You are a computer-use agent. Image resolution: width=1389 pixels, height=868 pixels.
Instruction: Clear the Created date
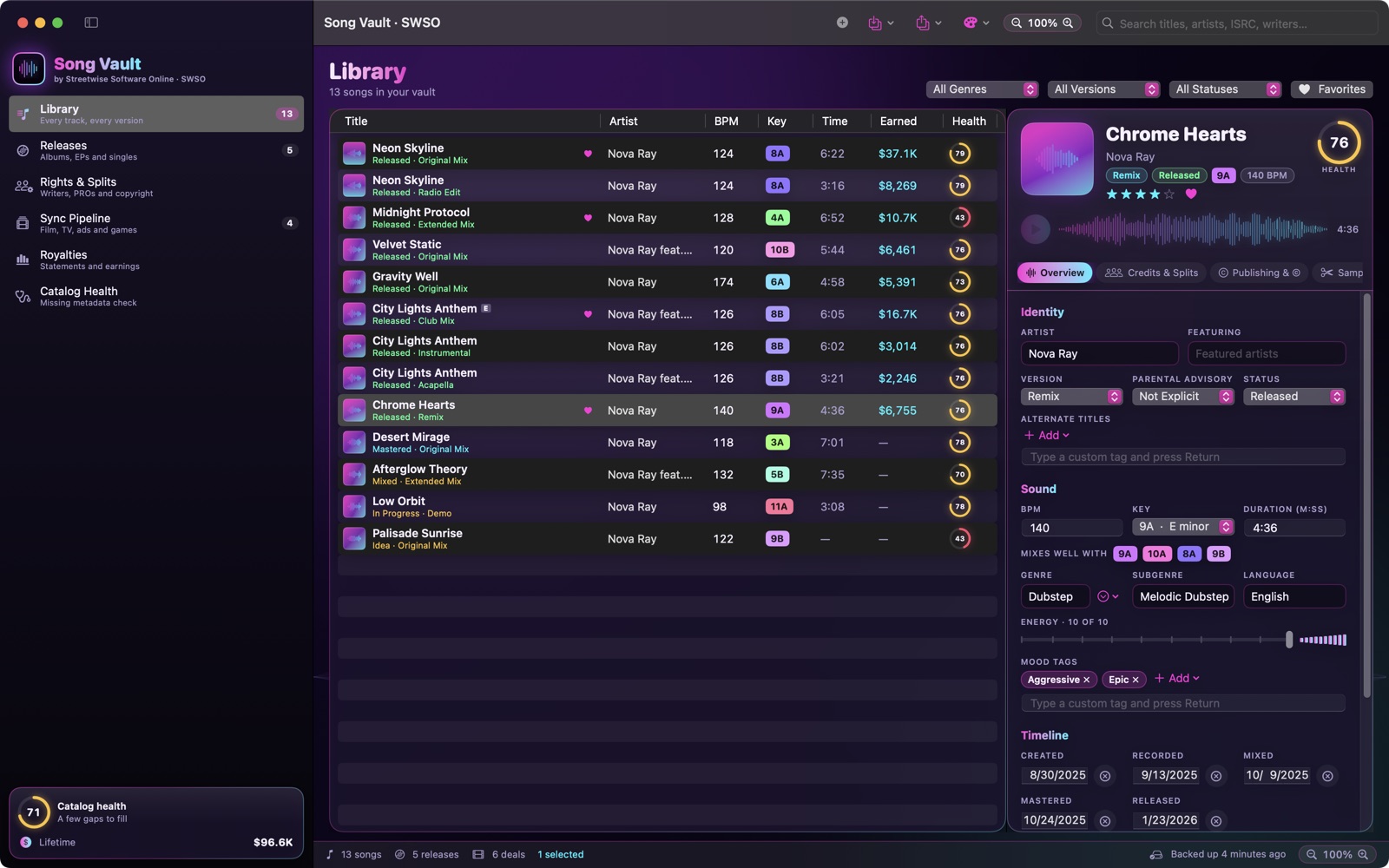click(x=1105, y=776)
